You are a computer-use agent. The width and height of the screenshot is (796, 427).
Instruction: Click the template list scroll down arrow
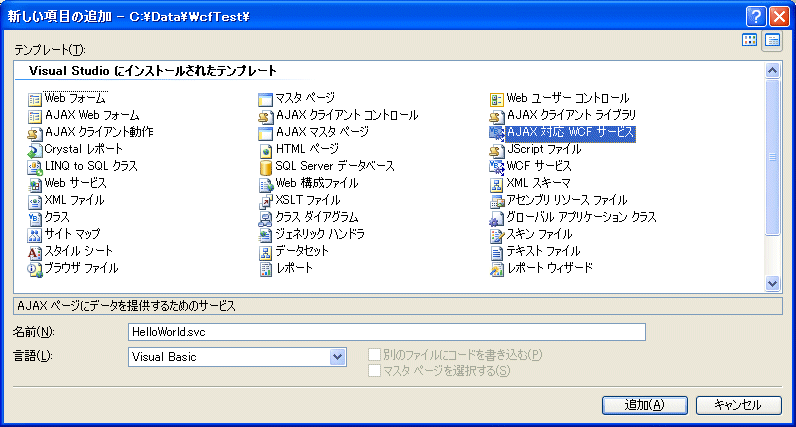pos(772,283)
